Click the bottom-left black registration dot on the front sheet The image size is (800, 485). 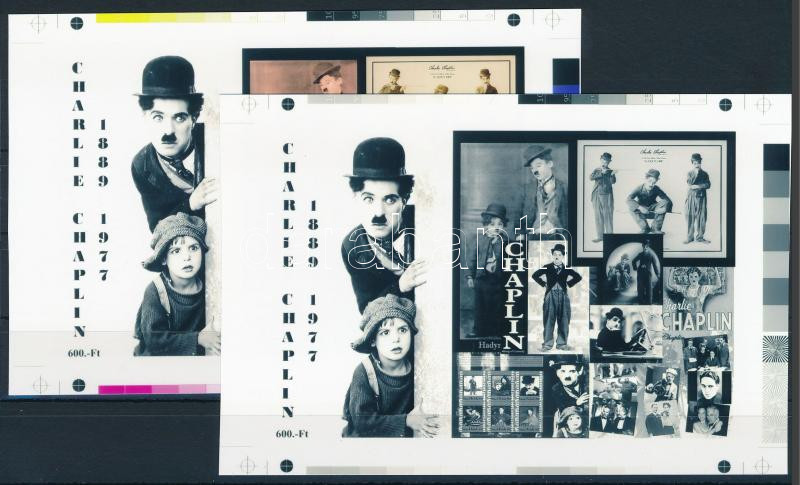[287, 466]
